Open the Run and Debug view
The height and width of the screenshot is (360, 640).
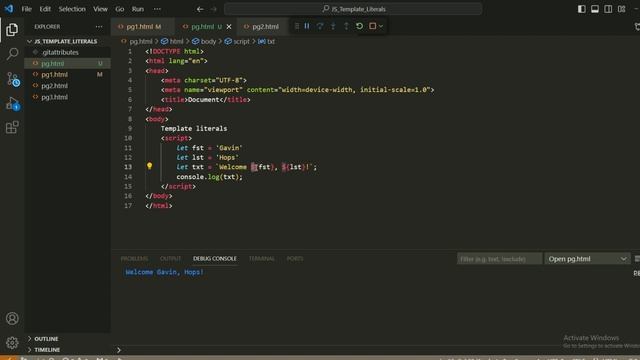(x=13, y=104)
